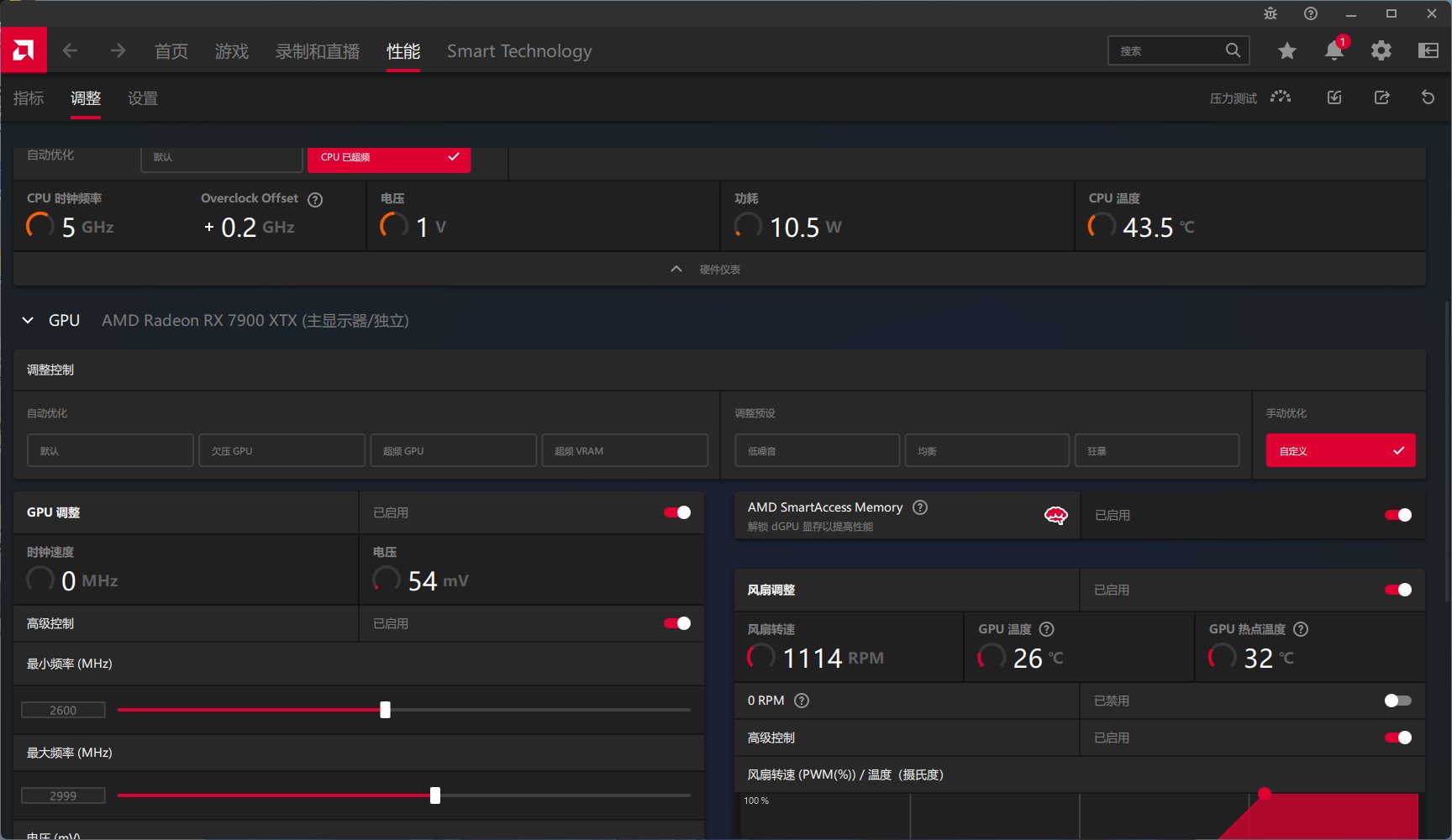This screenshot has width=1452, height=840.
Task: Select 自定义 manual tuning button
Action: [1340, 450]
